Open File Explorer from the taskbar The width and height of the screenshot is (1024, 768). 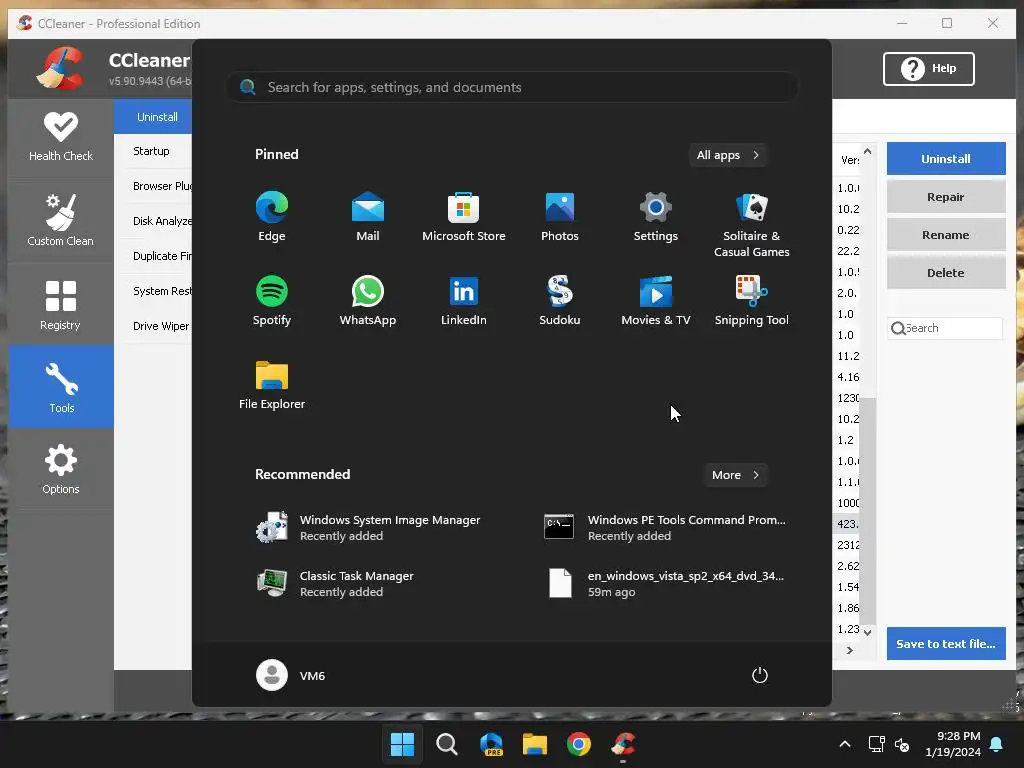535,744
